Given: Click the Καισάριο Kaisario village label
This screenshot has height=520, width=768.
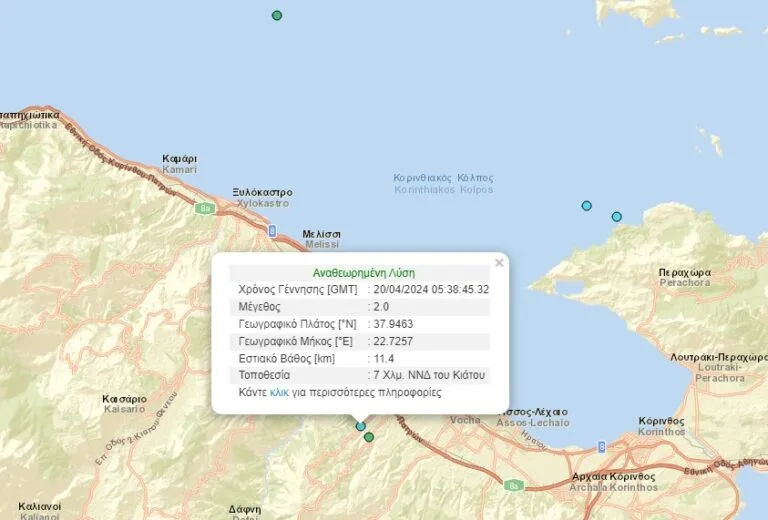Looking at the screenshot, I should (124, 404).
